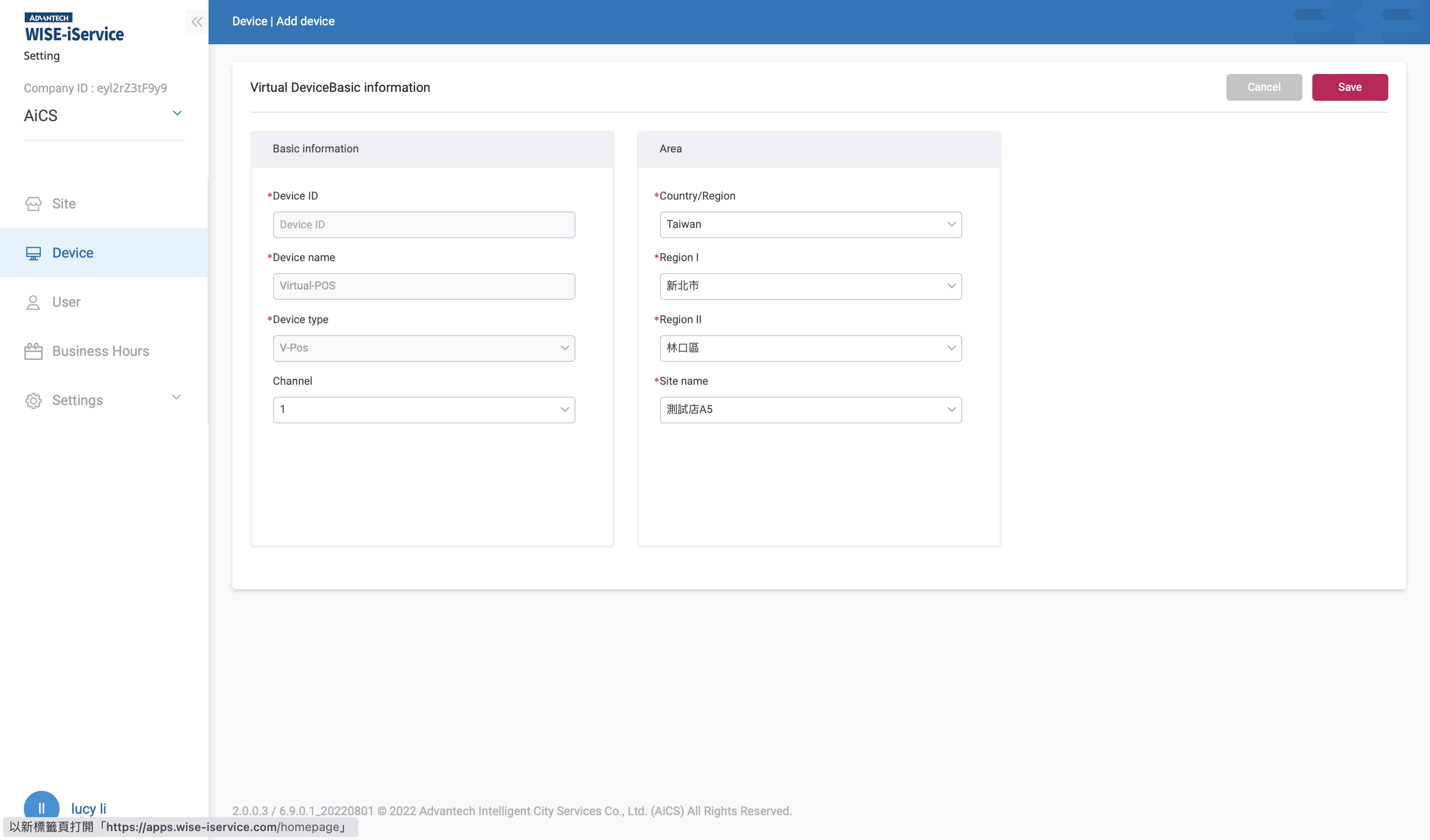1430x840 pixels.
Task: Click the Device ID input field
Action: coord(424,224)
